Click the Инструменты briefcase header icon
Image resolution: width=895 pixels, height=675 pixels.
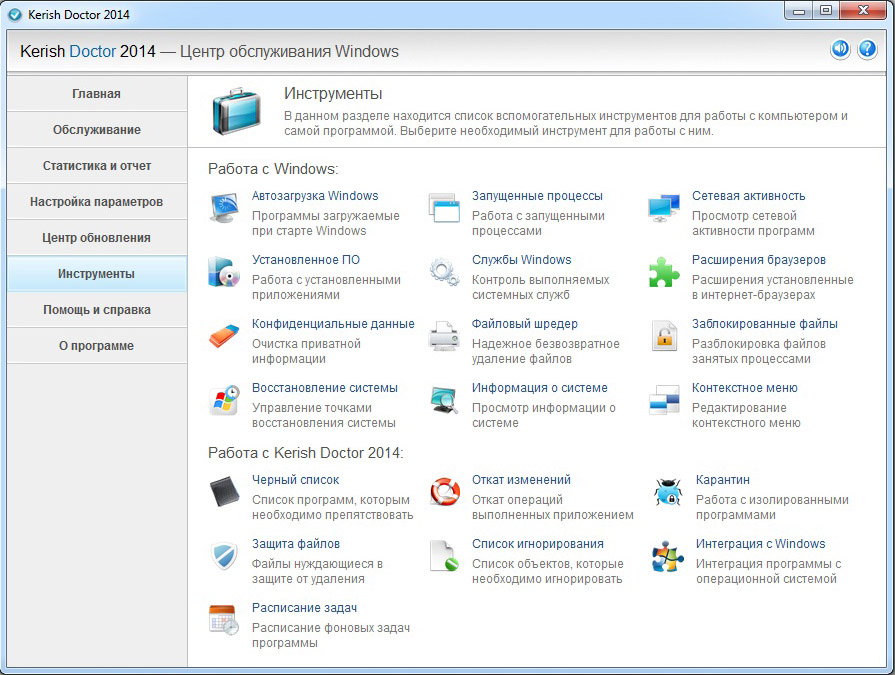(236, 111)
